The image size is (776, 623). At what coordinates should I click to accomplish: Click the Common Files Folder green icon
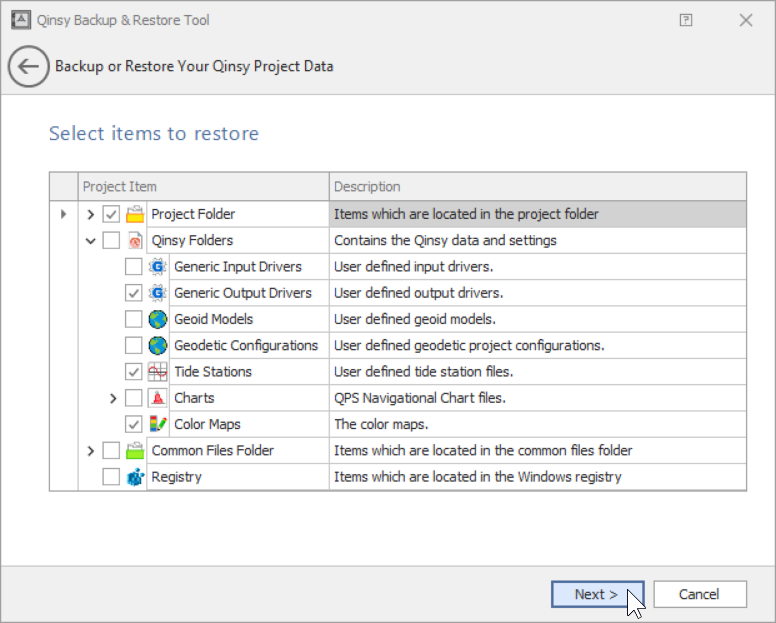pos(135,451)
